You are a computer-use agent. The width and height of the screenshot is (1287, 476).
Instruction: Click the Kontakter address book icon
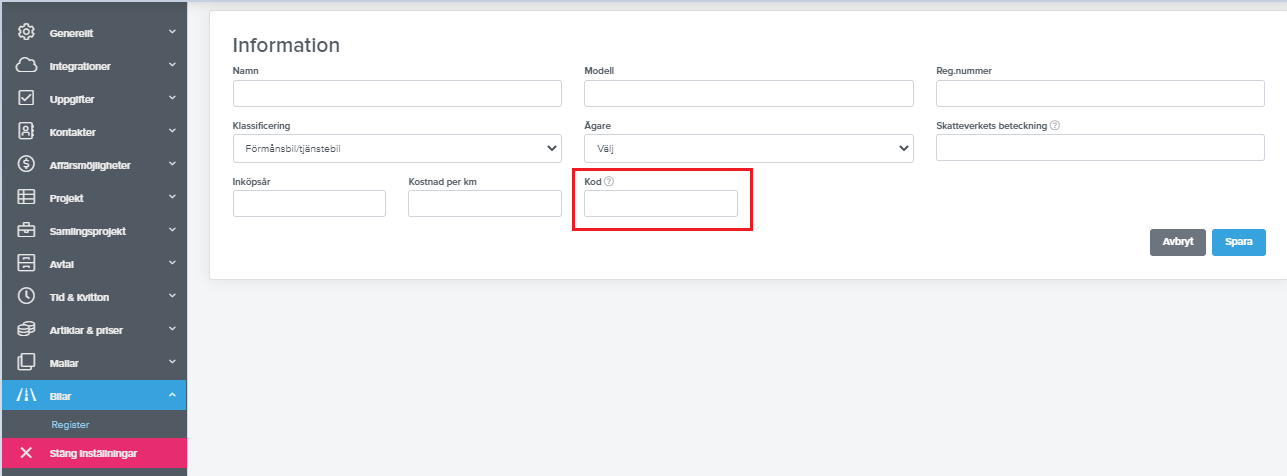click(27, 132)
